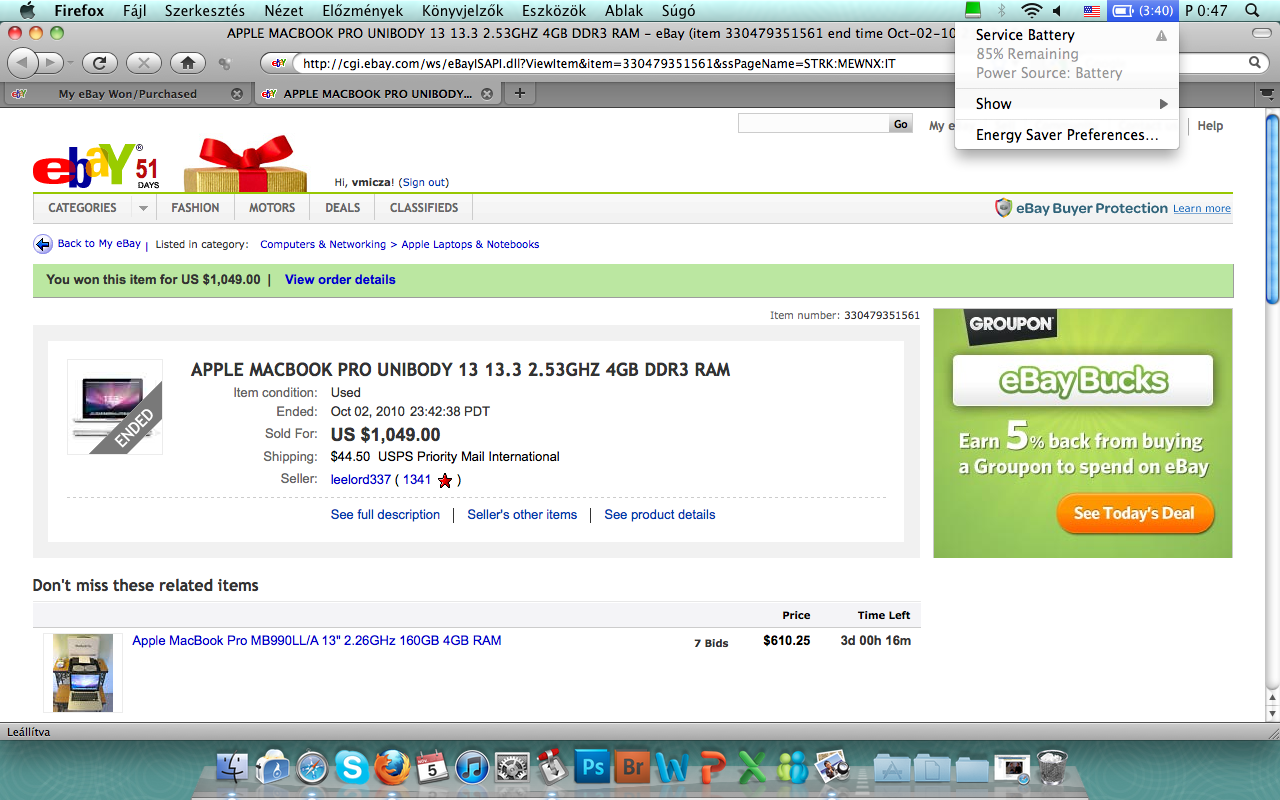Close the My eBay Won/Purchased tab
This screenshot has height=800, width=1280.
click(237, 94)
